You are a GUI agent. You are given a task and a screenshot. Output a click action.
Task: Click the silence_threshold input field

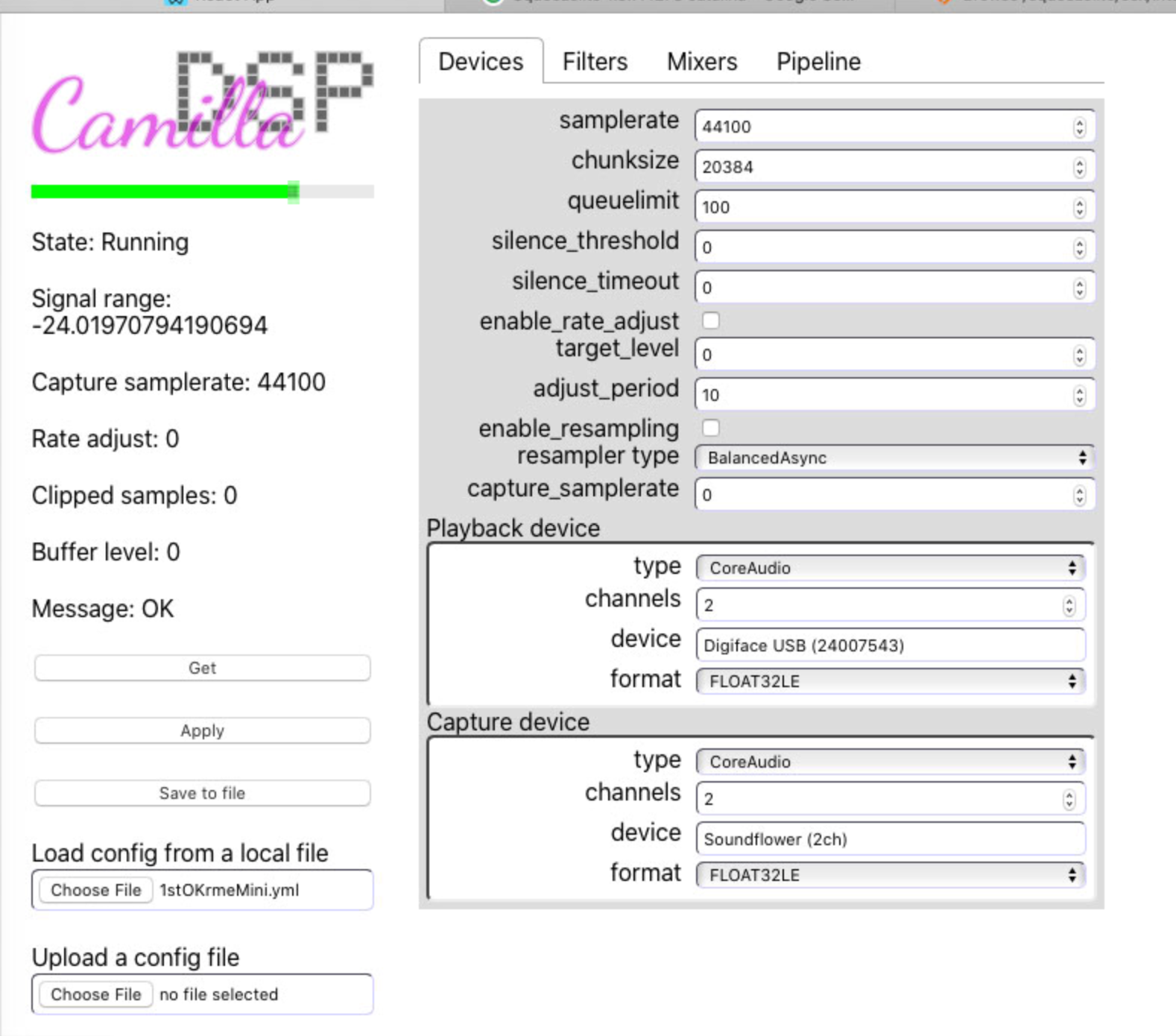(894, 247)
